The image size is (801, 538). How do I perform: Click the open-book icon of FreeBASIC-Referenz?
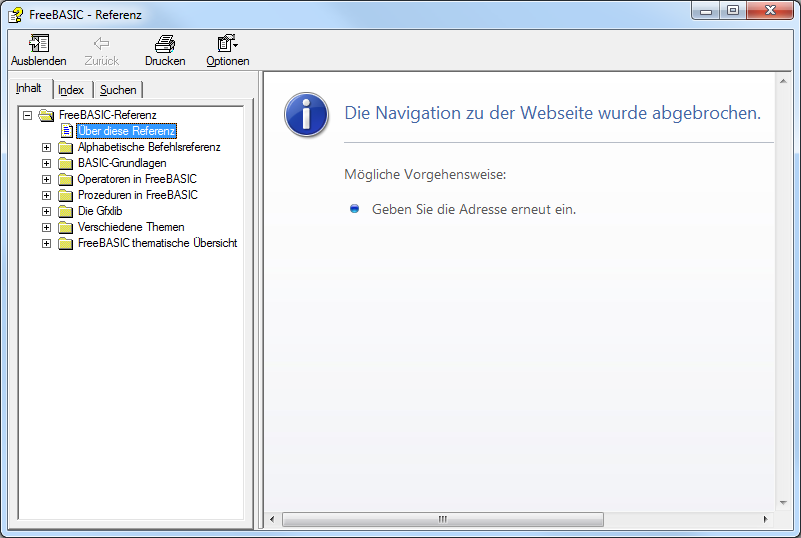coord(46,115)
